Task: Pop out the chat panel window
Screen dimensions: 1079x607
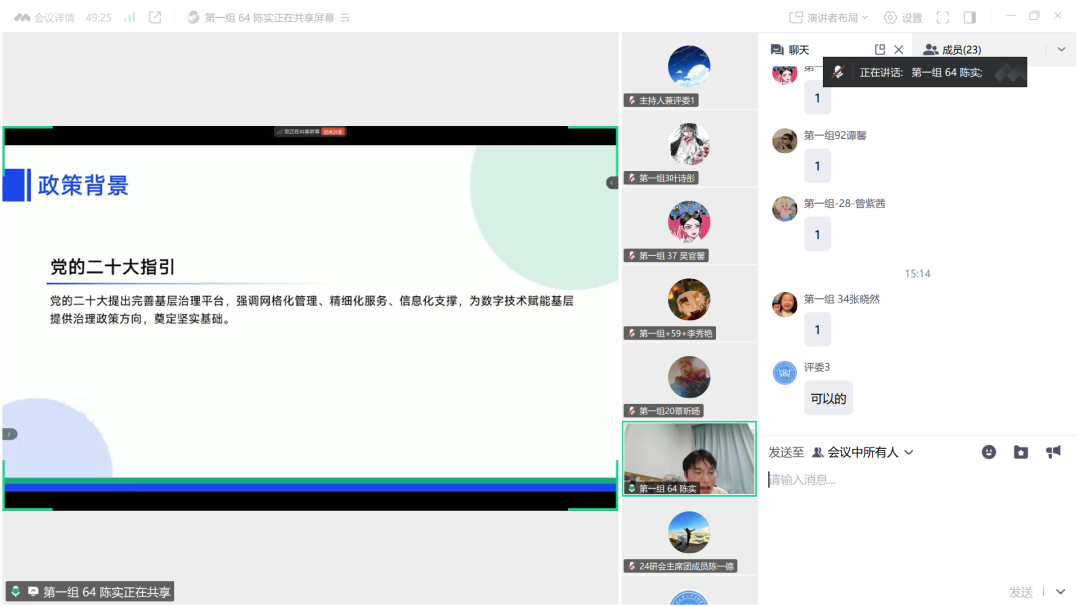Action: pyautogui.click(x=880, y=49)
